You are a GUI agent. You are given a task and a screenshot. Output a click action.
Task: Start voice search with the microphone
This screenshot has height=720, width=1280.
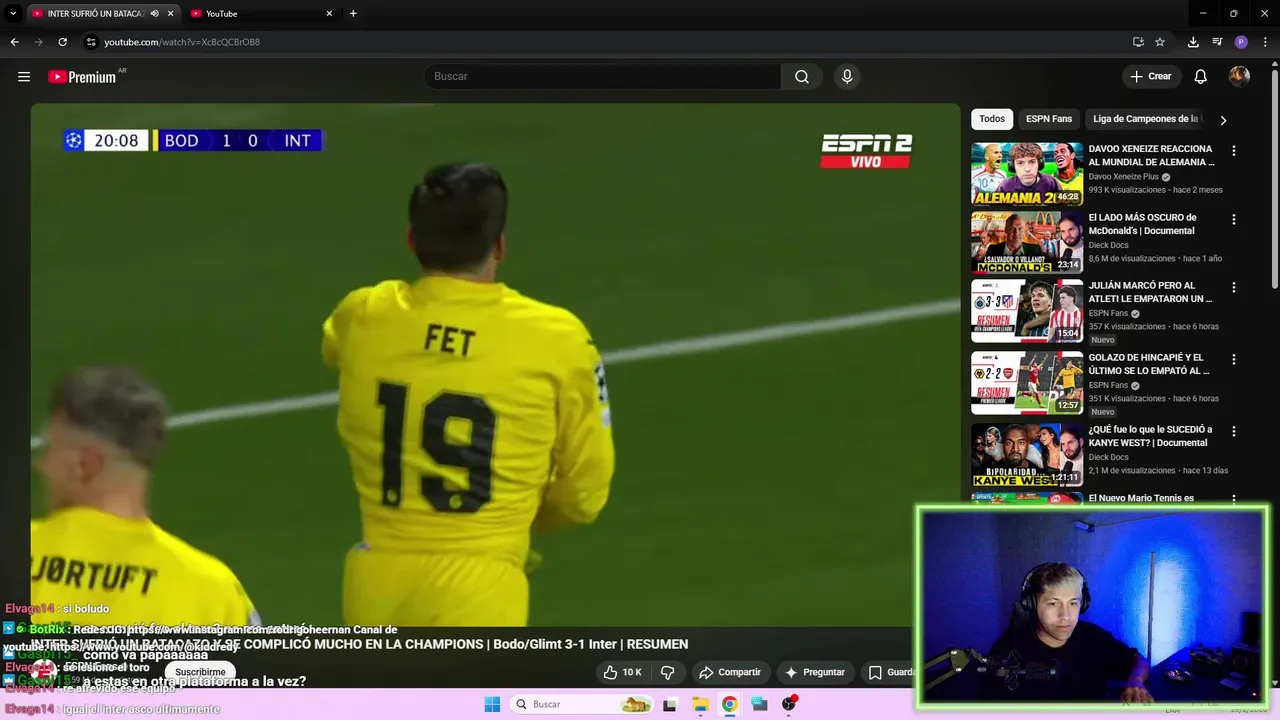click(847, 77)
